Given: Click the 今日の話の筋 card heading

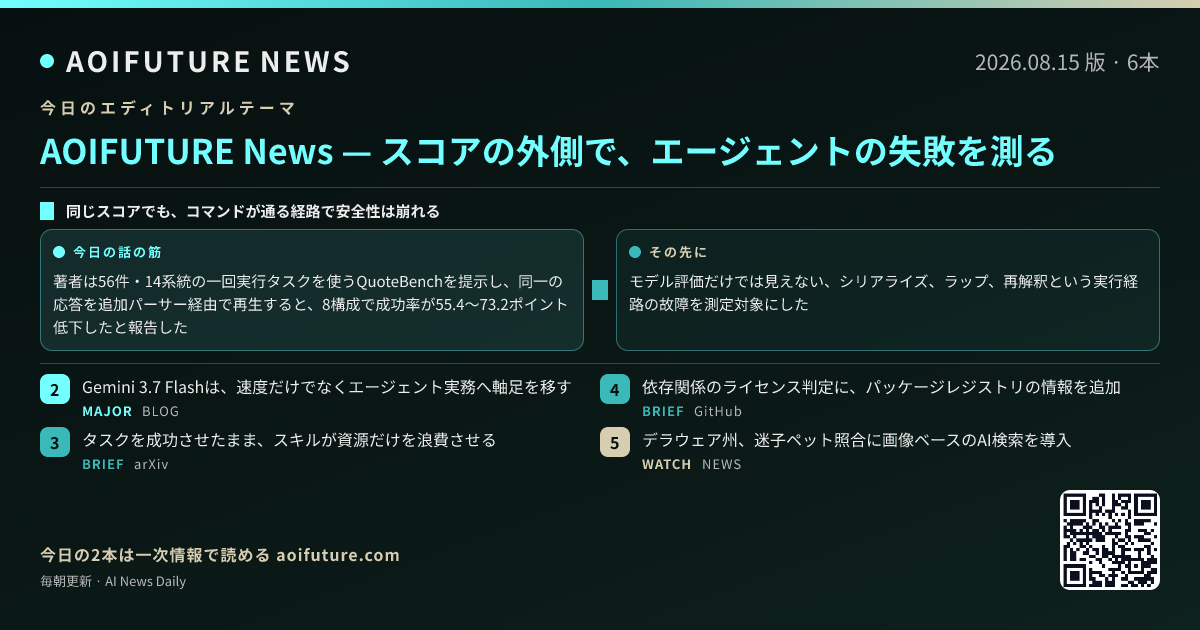Looking at the screenshot, I should (117, 252).
